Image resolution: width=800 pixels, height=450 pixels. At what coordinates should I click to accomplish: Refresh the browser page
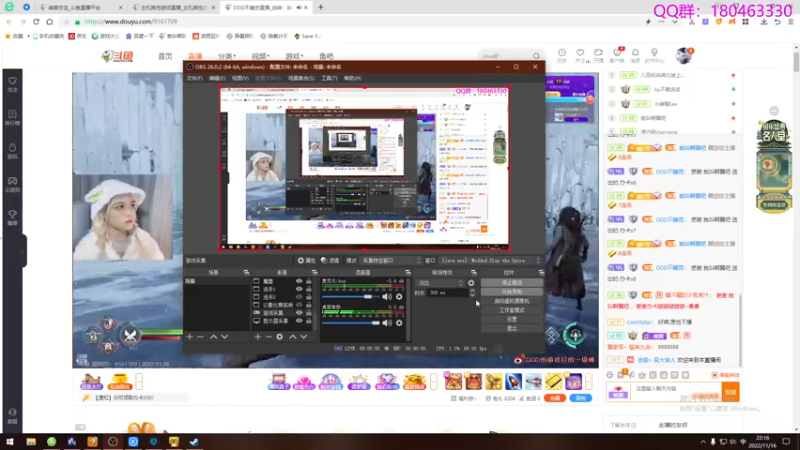pos(36,21)
